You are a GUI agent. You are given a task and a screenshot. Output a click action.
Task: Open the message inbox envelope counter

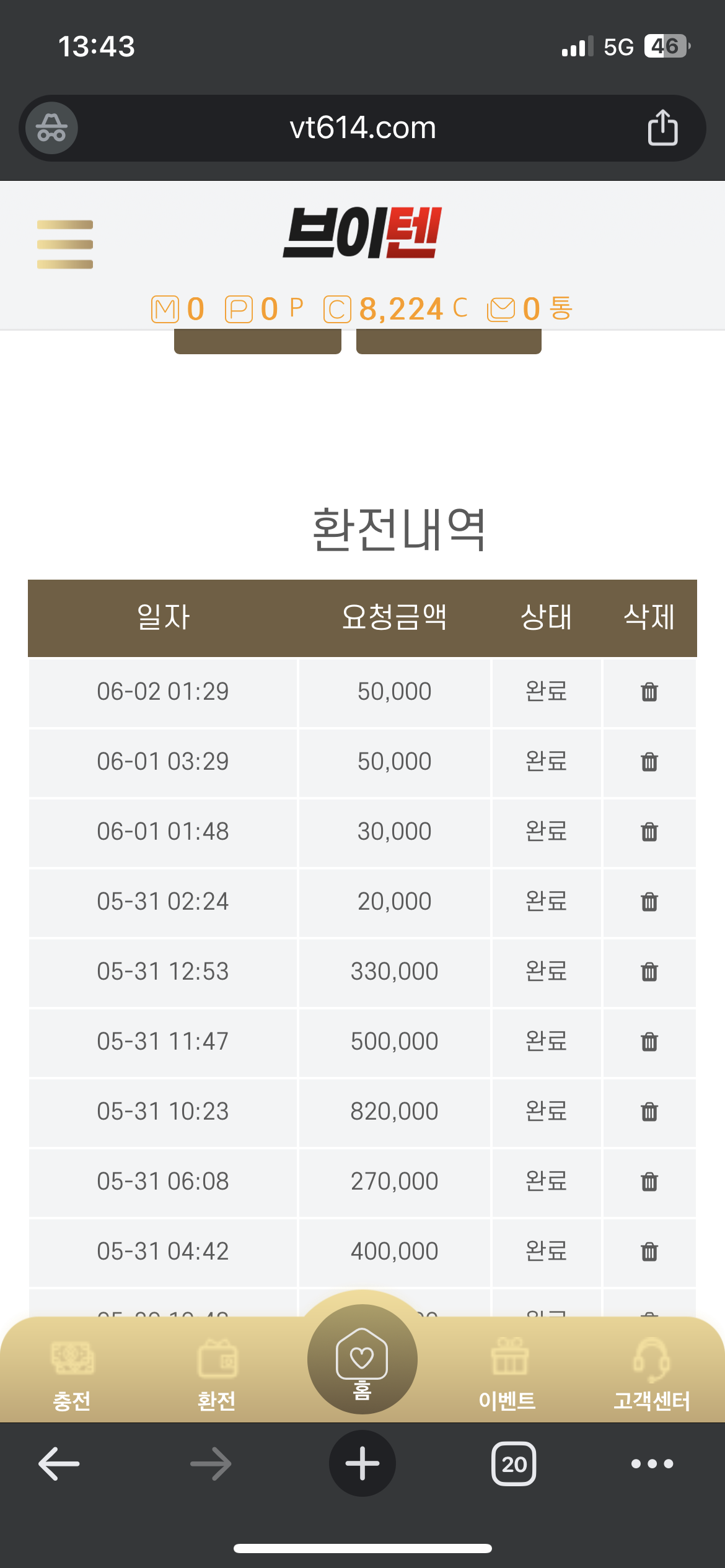pos(530,308)
